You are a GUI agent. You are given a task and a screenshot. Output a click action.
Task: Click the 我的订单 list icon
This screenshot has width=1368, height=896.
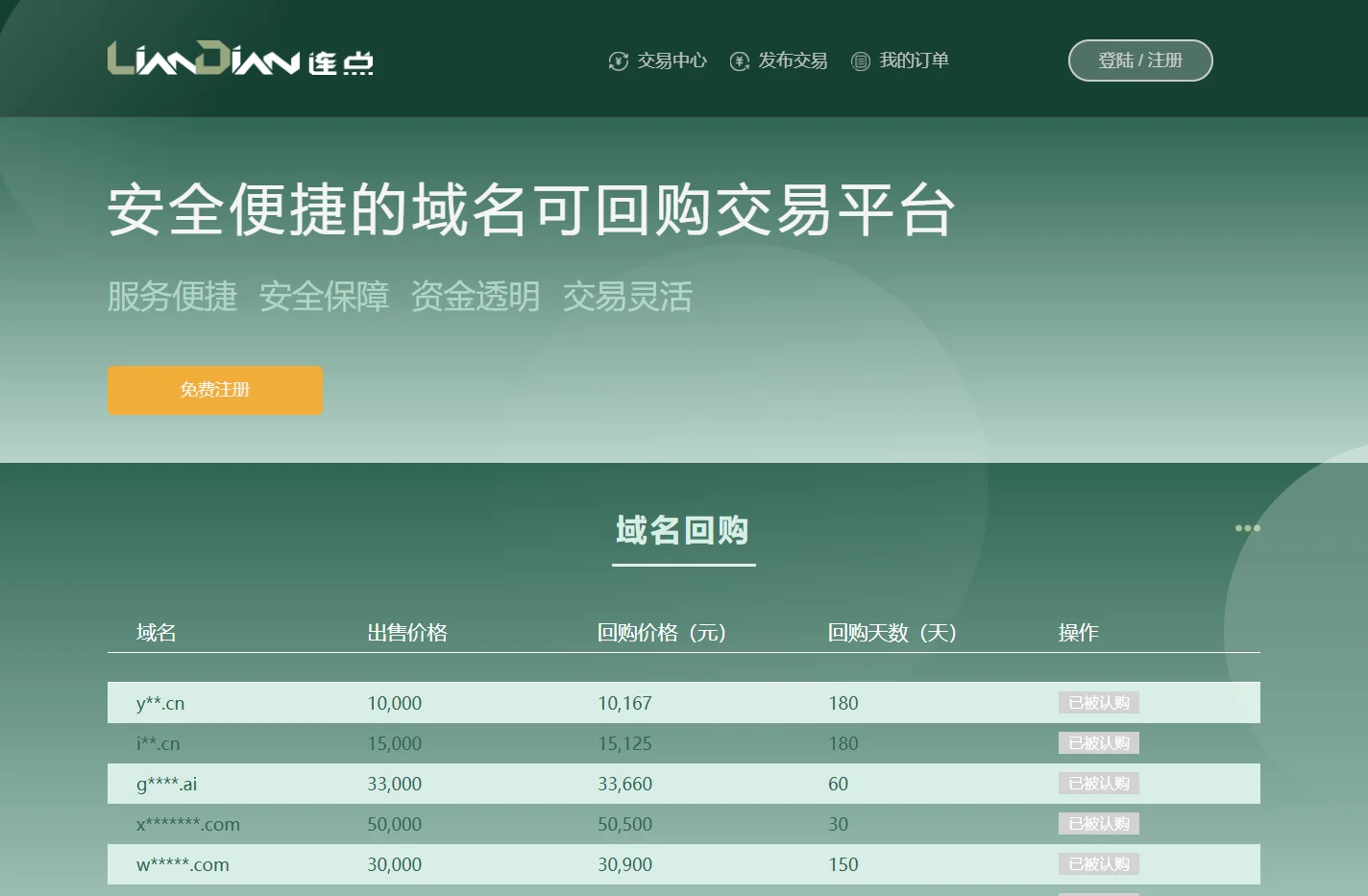861,61
